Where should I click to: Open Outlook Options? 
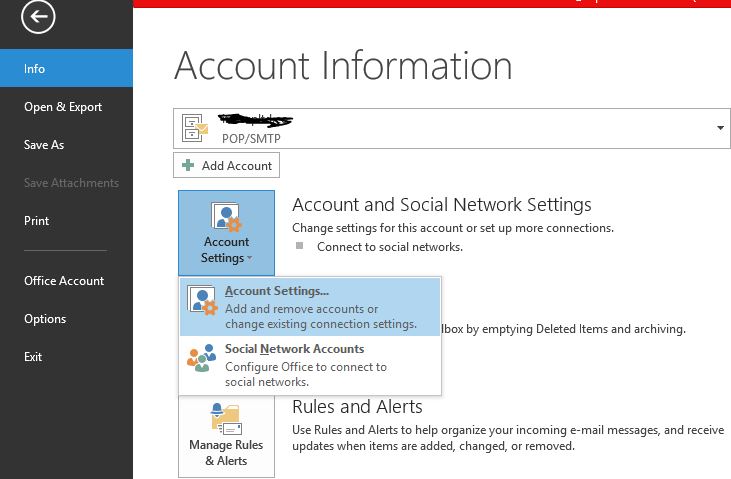pos(45,319)
